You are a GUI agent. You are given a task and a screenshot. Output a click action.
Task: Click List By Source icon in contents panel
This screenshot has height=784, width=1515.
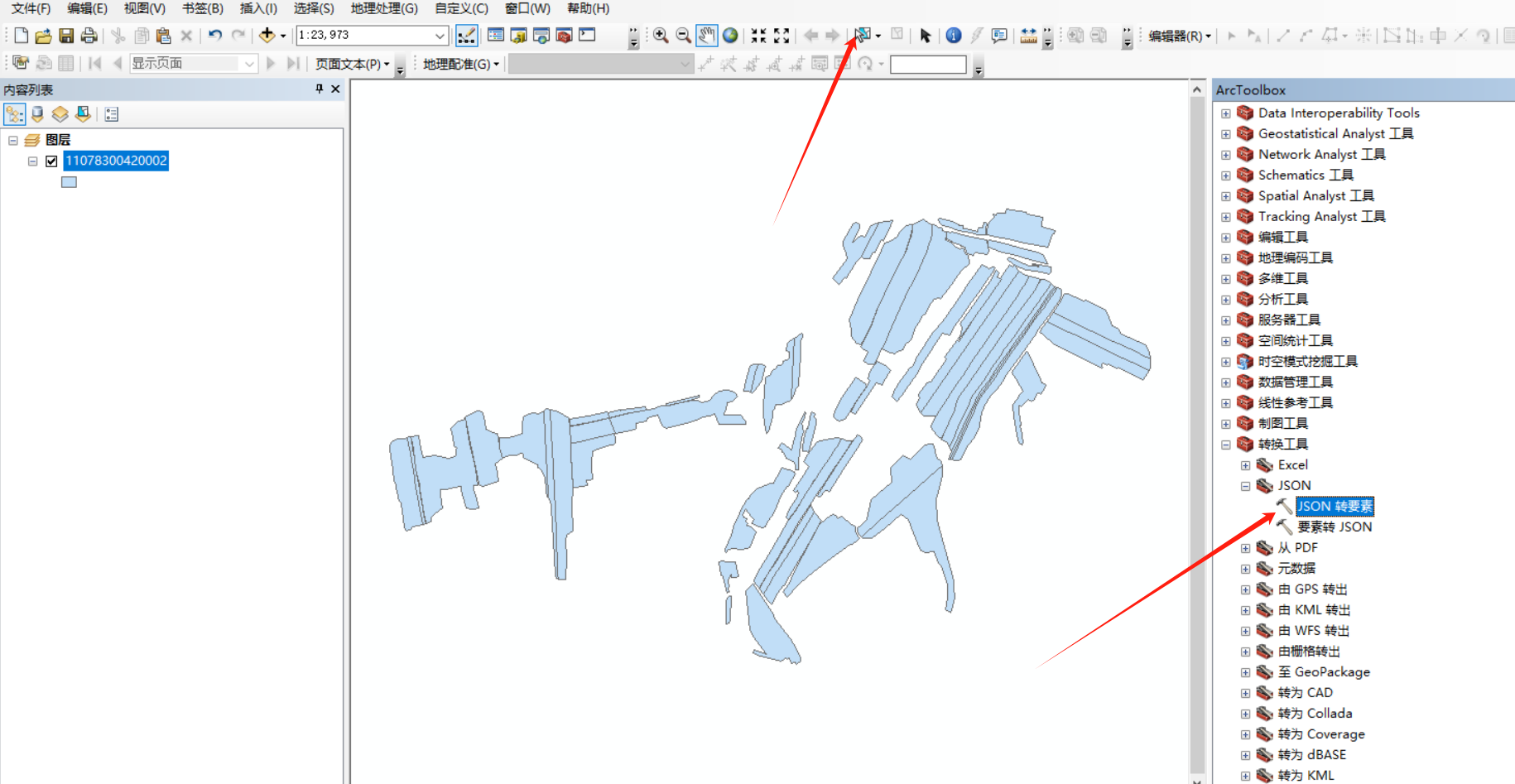tap(37, 114)
